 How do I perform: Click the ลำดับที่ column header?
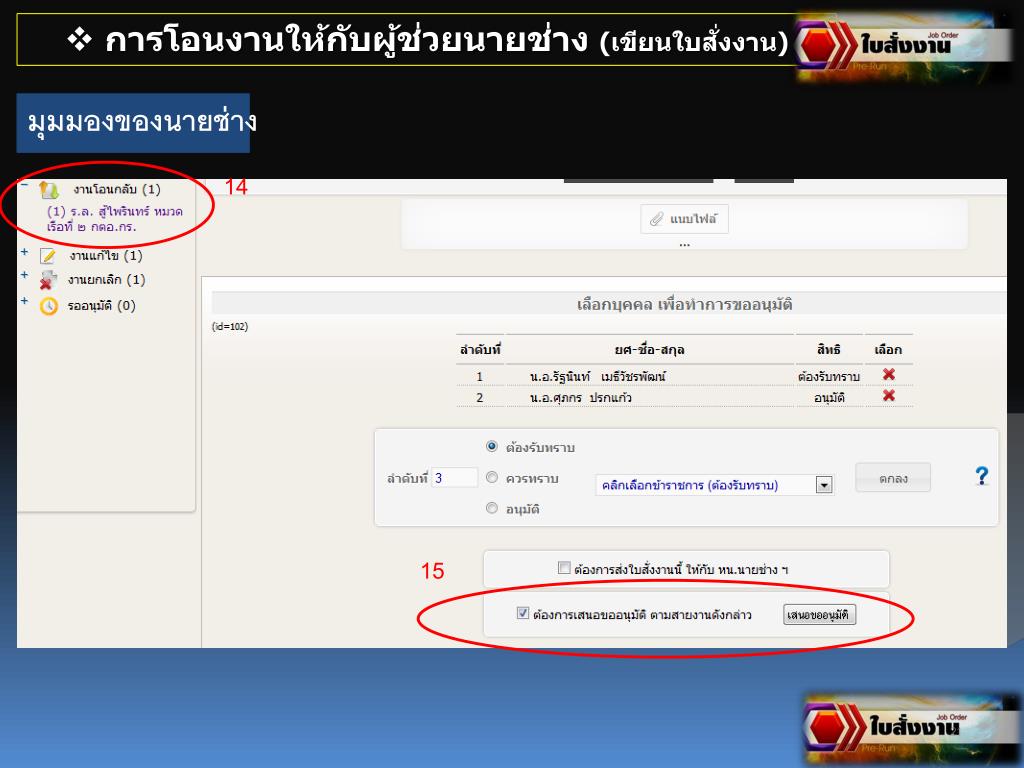[480, 349]
